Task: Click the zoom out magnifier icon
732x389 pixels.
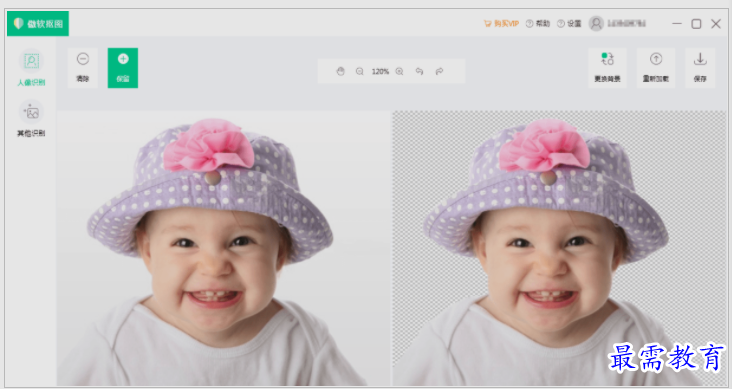Action: click(359, 71)
